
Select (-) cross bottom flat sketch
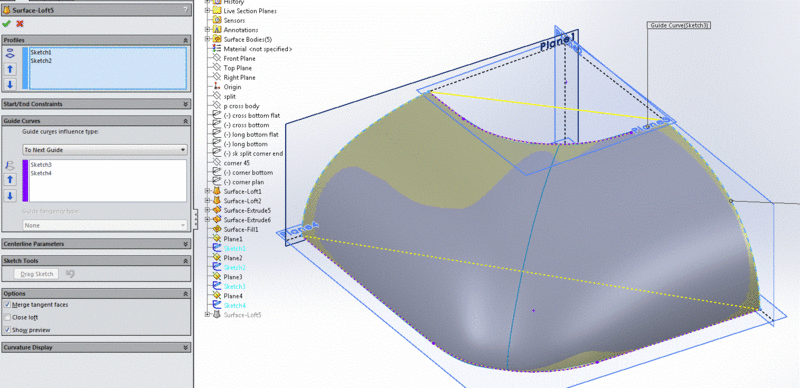252,116
